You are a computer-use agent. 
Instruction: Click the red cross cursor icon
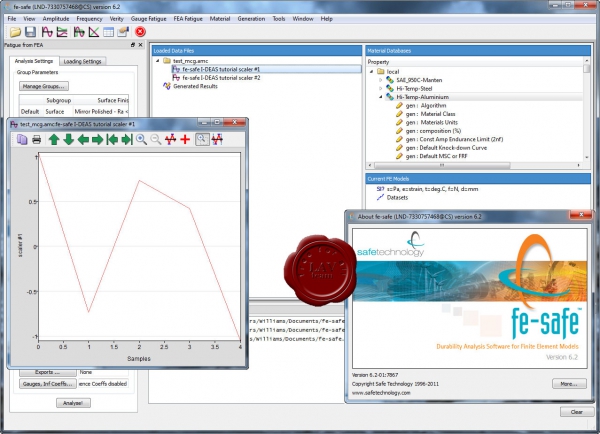click(x=185, y=139)
